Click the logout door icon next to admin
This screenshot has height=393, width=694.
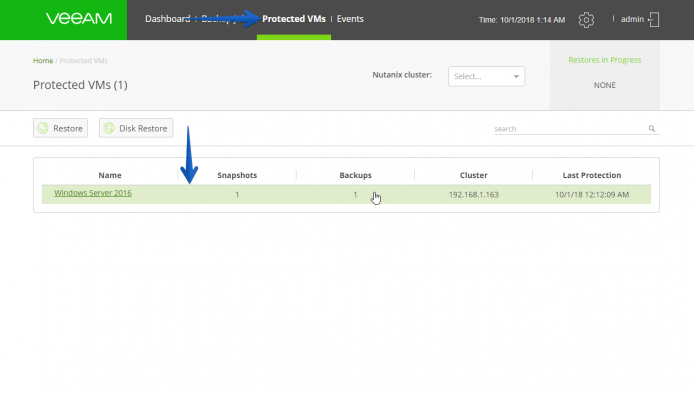(654, 19)
